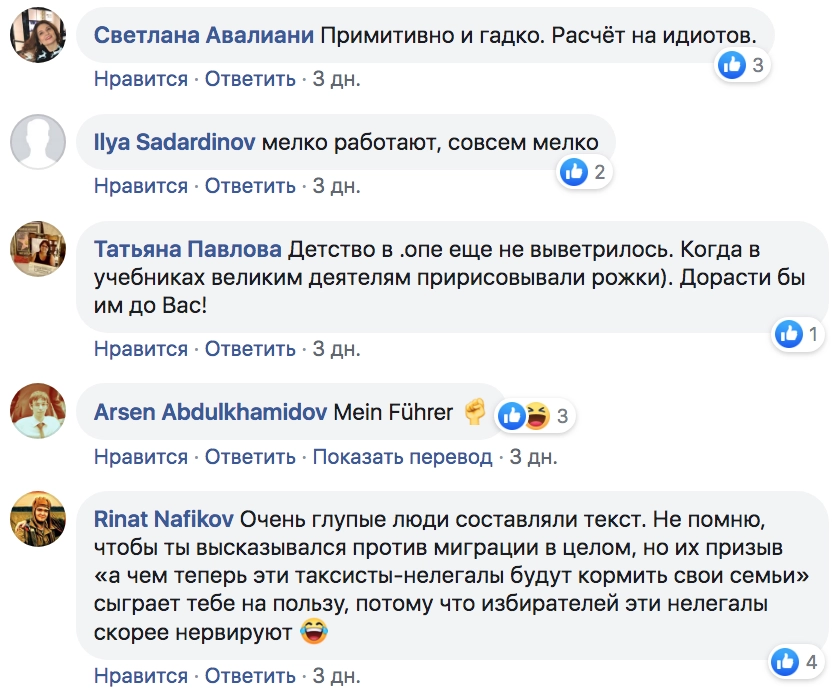
Task: Open Татьяна Павлова's profile name link
Action: 189,249
